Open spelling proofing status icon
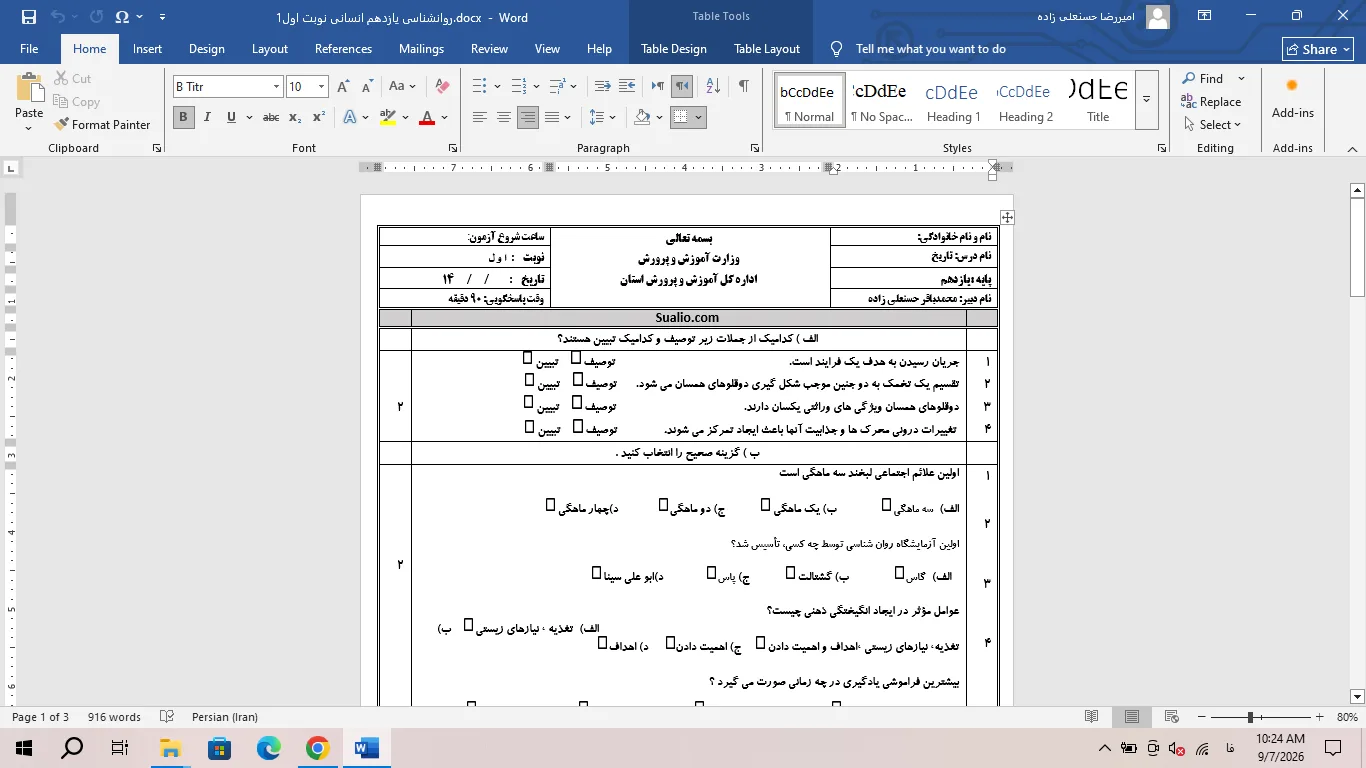The height and width of the screenshot is (768, 1366). 167,717
